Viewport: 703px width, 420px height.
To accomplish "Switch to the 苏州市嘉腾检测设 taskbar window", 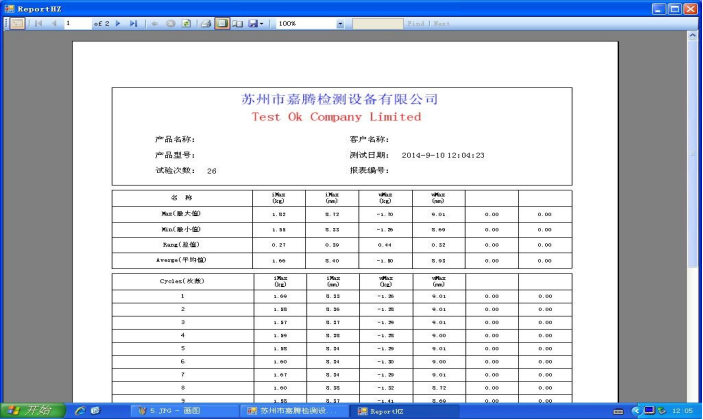I will (x=294, y=411).
